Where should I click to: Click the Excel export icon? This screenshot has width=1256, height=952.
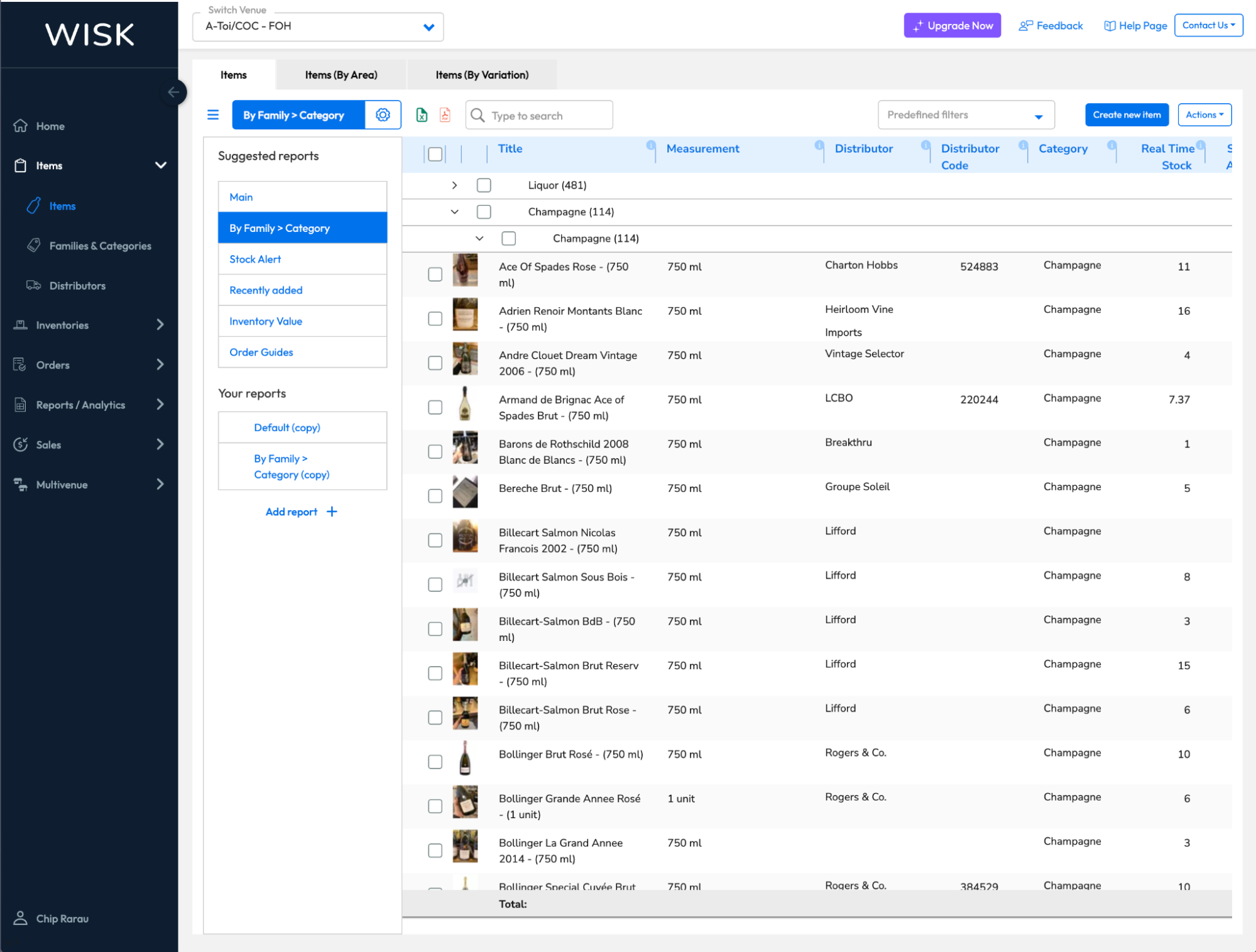click(x=422, y=115)
